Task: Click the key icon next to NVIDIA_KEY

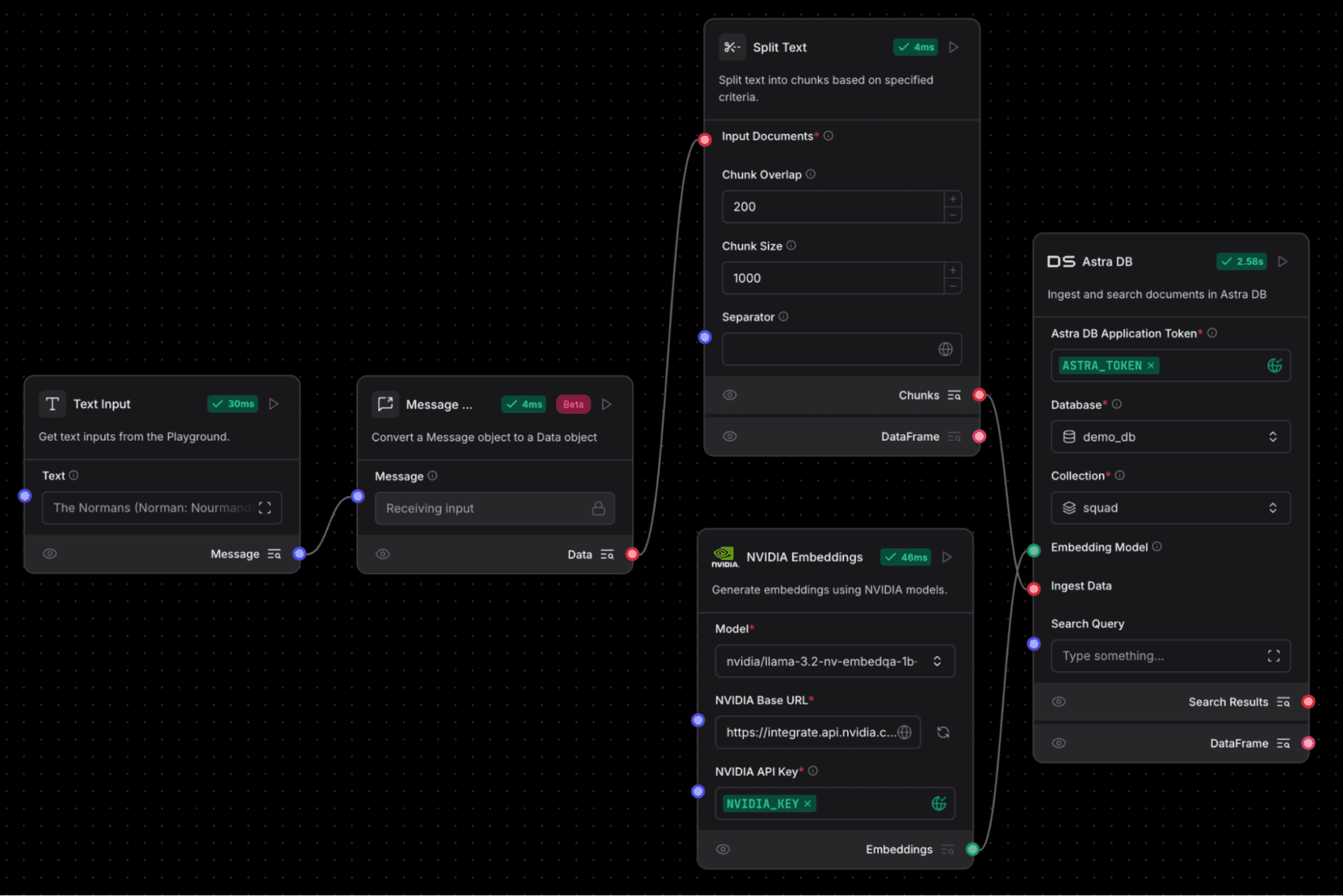Action: pos(939,803)
